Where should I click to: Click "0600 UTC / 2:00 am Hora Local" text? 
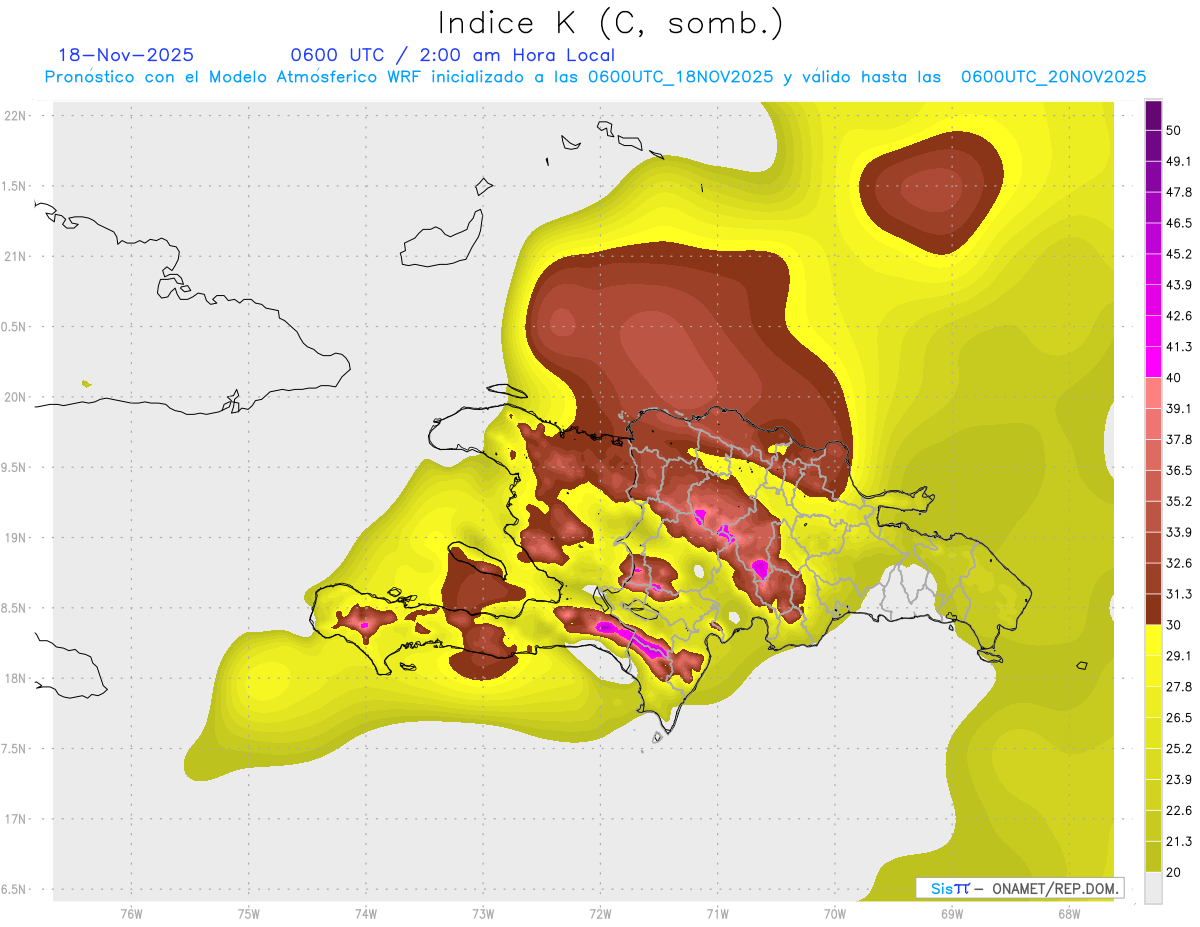tap(452, 55)
